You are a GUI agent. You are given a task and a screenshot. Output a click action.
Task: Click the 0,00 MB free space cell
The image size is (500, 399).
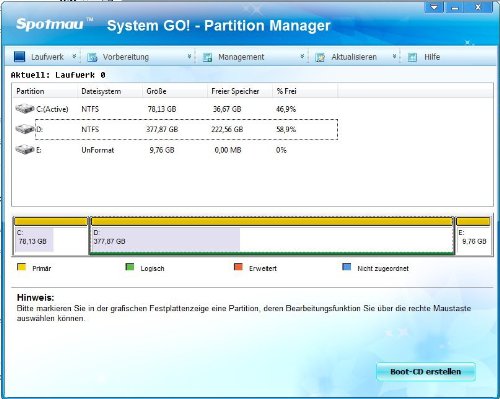[228, 150]
